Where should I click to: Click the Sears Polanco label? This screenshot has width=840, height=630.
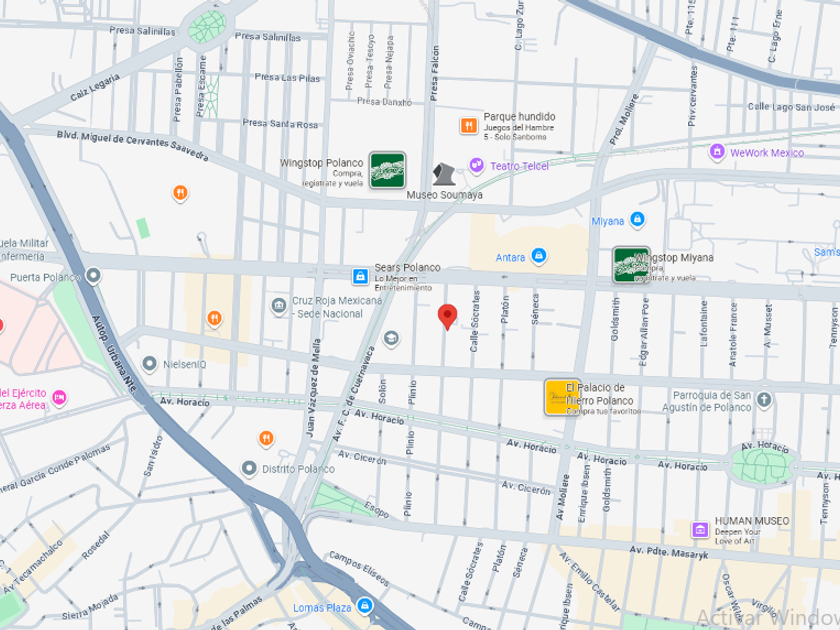(407, 267)
